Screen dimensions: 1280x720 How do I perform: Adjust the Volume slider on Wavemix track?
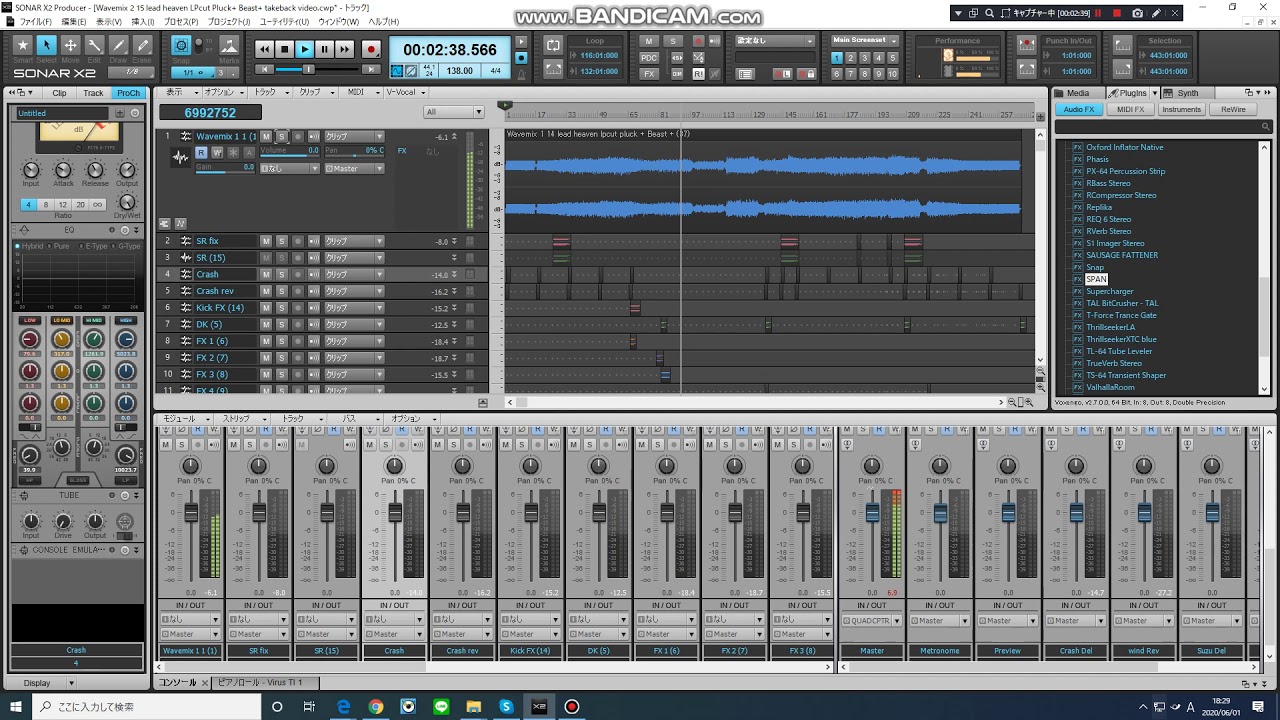[x=290, y=151]
